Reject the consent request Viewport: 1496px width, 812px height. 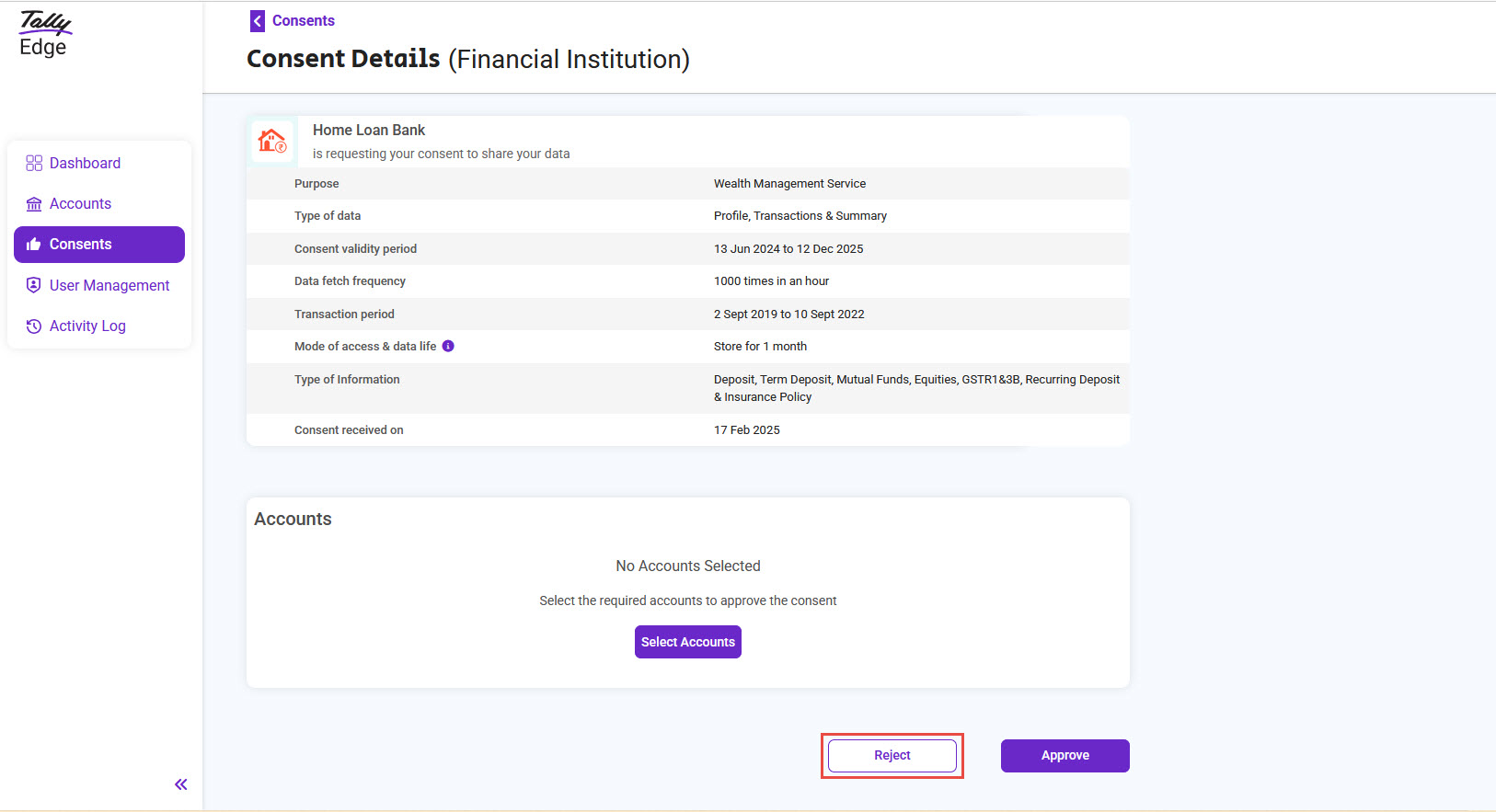pyautogui.click(x=892, y=755)
